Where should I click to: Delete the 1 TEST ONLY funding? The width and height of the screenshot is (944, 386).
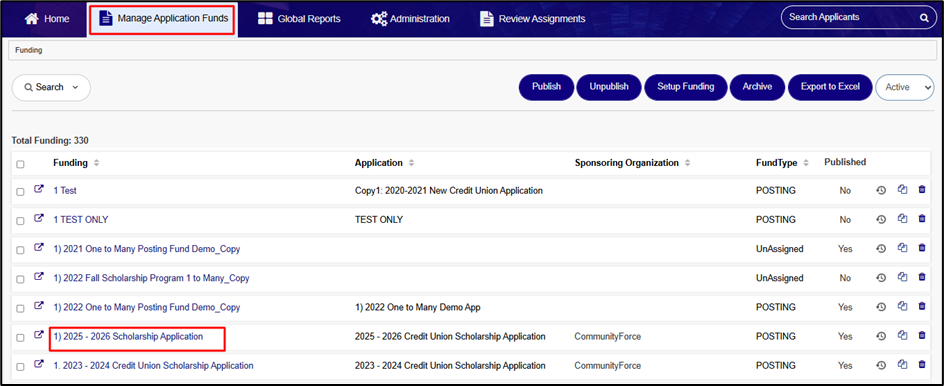click(922, 219)
